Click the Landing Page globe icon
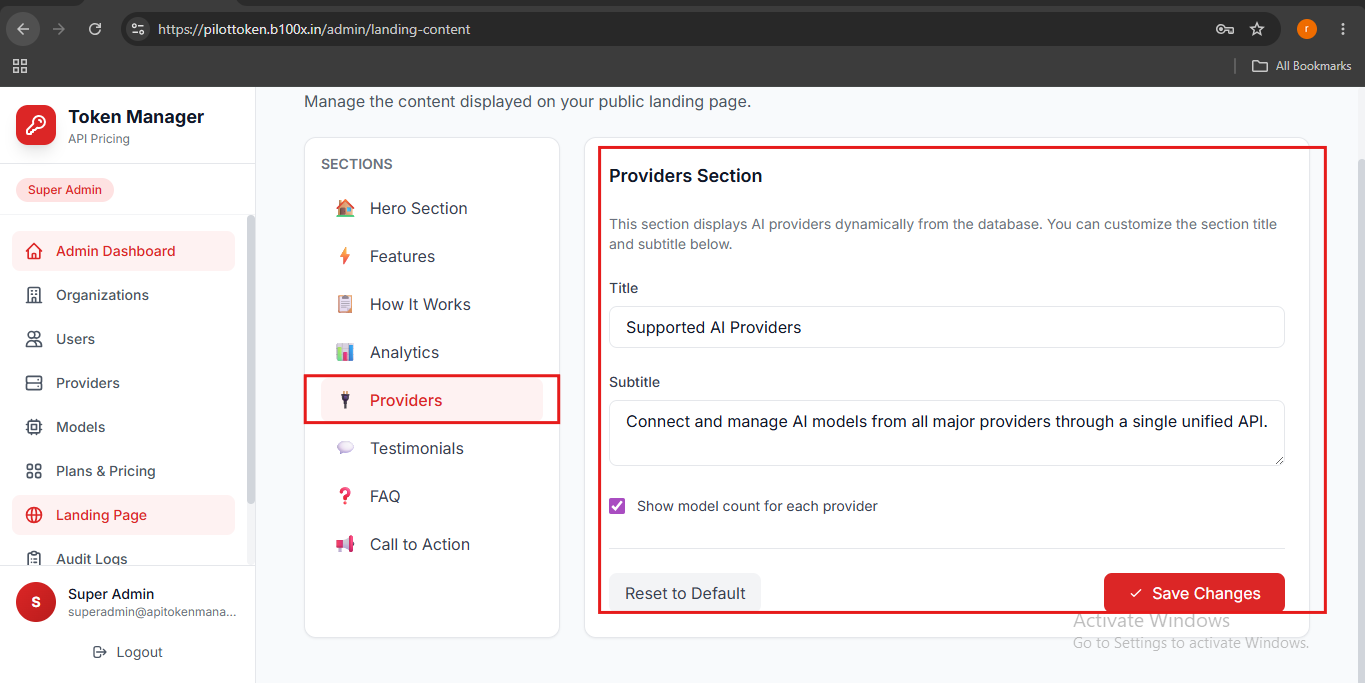 coord(34,515)
